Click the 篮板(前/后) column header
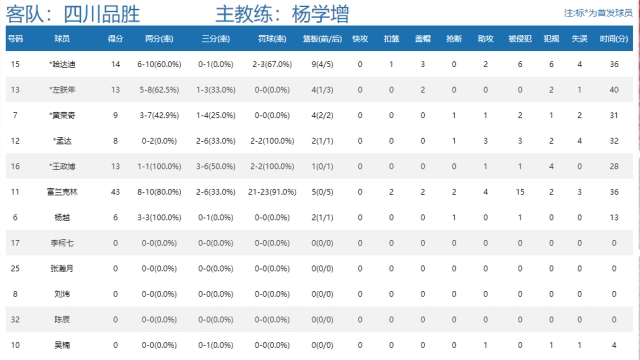The height and width of the screenshot is (360, 640). click(322, 39)
